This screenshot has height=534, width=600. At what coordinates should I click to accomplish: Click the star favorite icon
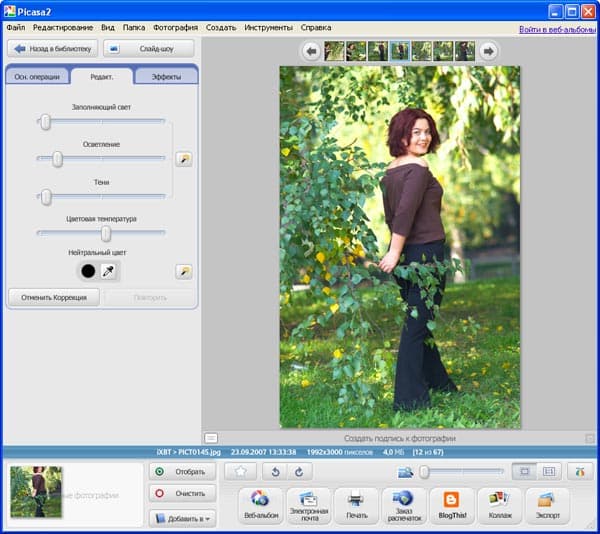pos(240,471)
